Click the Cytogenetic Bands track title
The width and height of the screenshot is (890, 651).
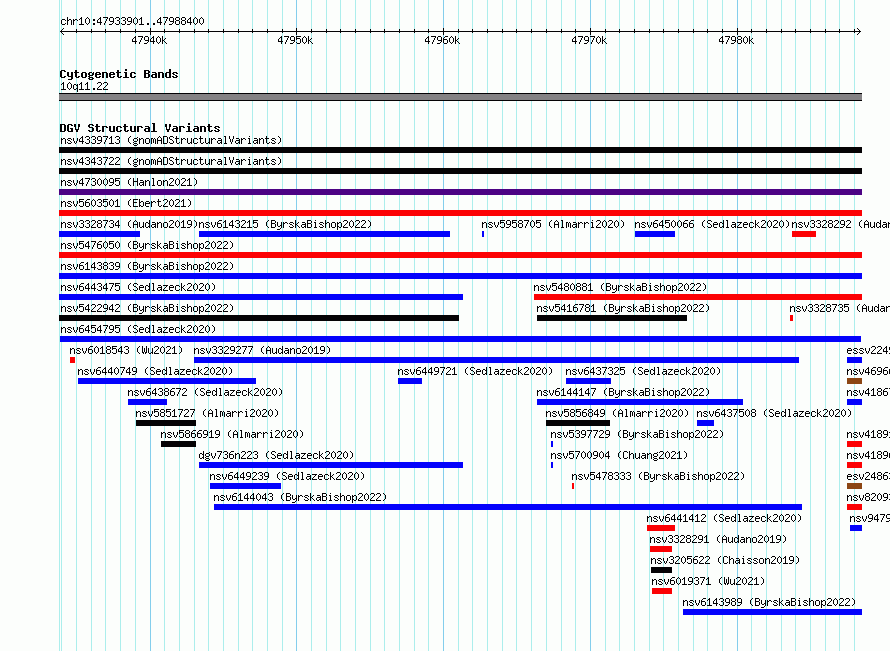click(x=119, y=74)
